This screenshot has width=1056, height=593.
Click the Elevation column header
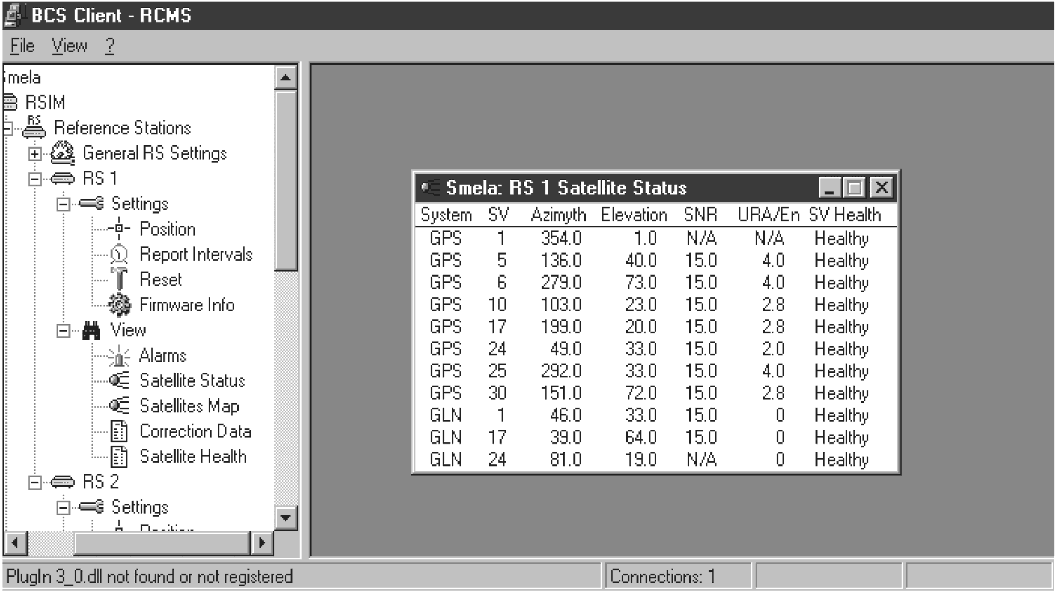click(x=634, y=215)
